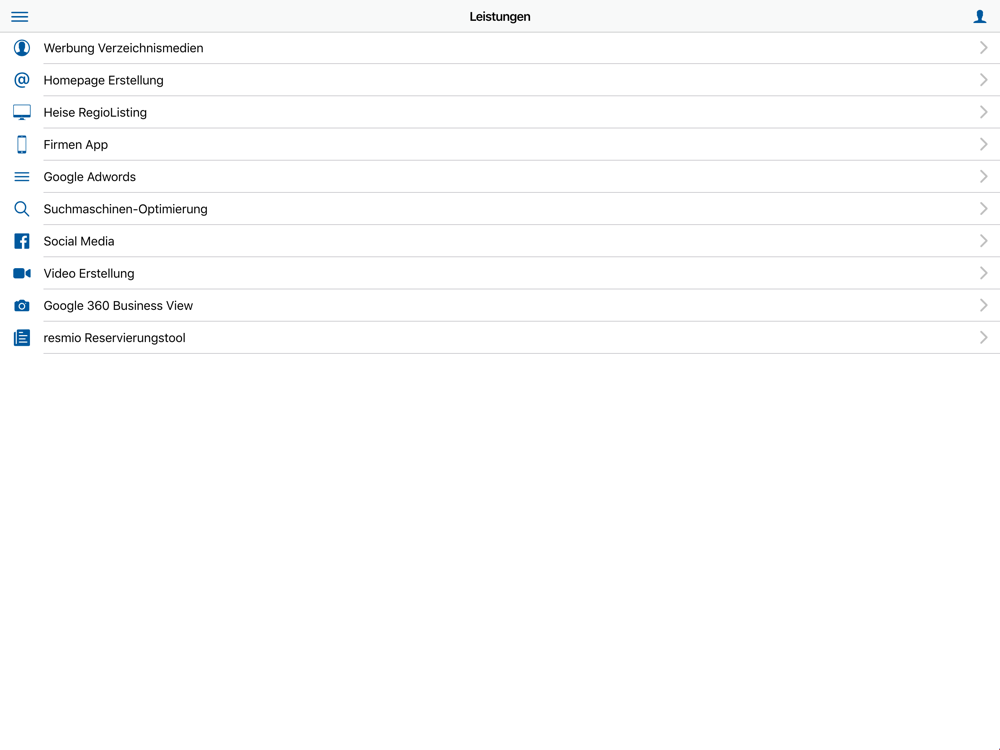
Task: Select the Homepage Erstellung entry
Action: (x=500, y=80)
